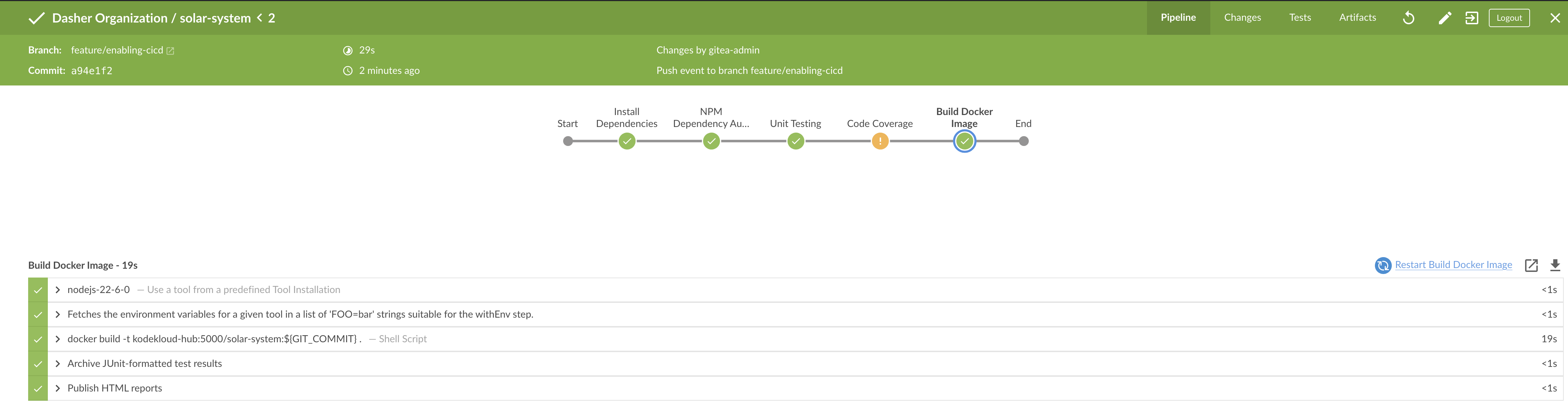Viewport: 1568px width, 401px height.
Task: Click the Restart Build Docker Image icon
Action: pyautogui.click(x=1382, y=265)
